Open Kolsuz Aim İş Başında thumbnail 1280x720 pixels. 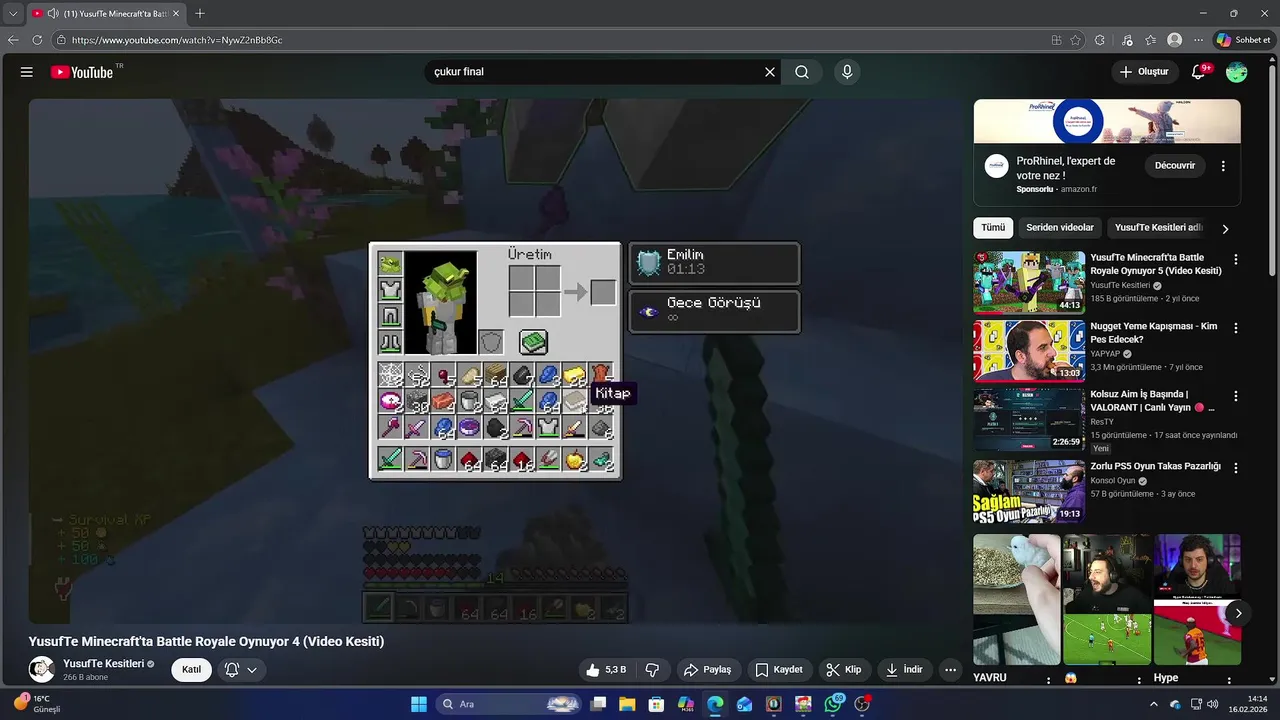(1029, 420)
